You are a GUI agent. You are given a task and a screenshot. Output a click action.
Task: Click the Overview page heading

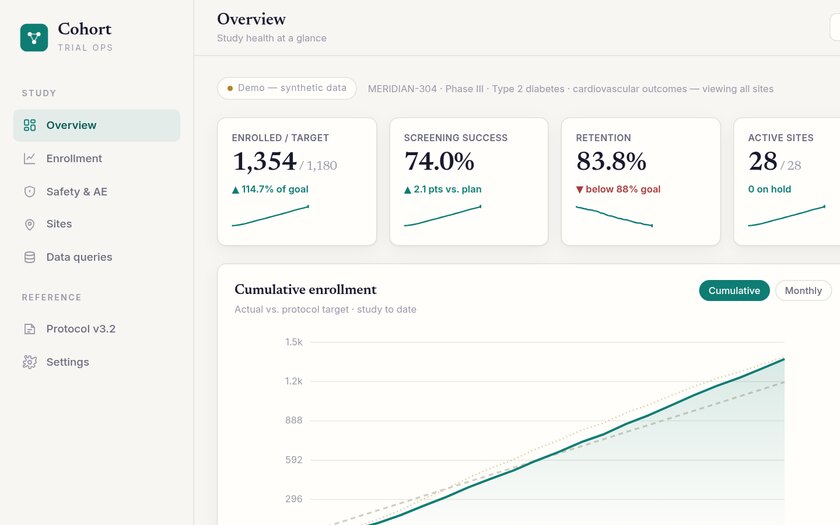[251, 19]
